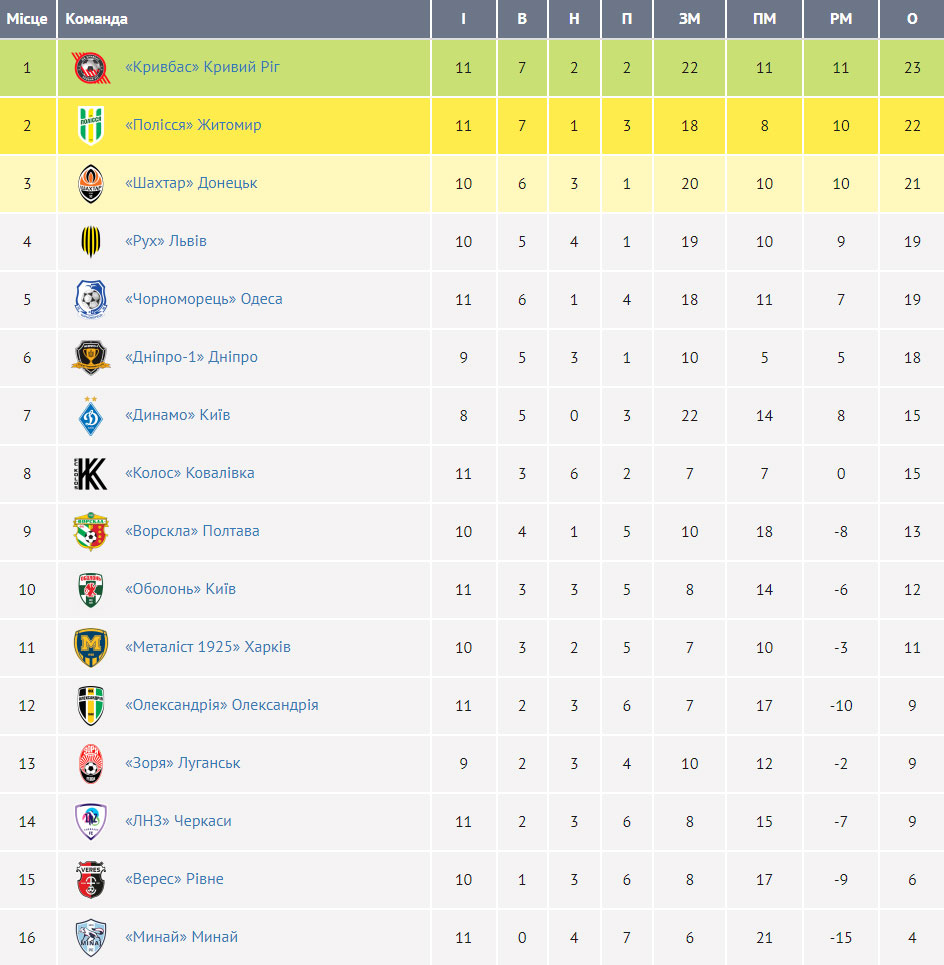Screen dimensions: 944x965
Task: Click the Veres Rivne club emblem
Action: [x=90, y=879]
